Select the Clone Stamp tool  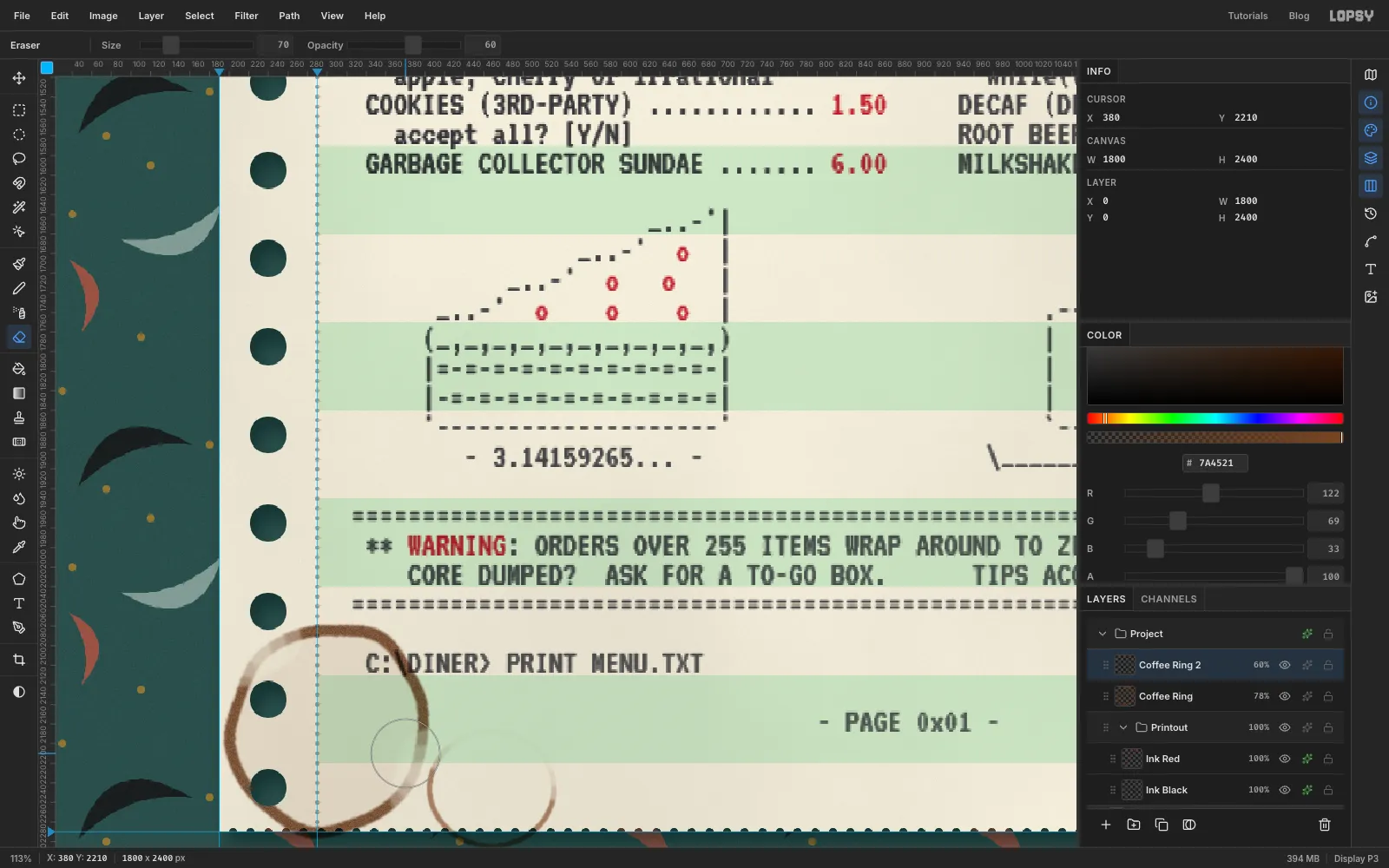[x=19, y=418]
